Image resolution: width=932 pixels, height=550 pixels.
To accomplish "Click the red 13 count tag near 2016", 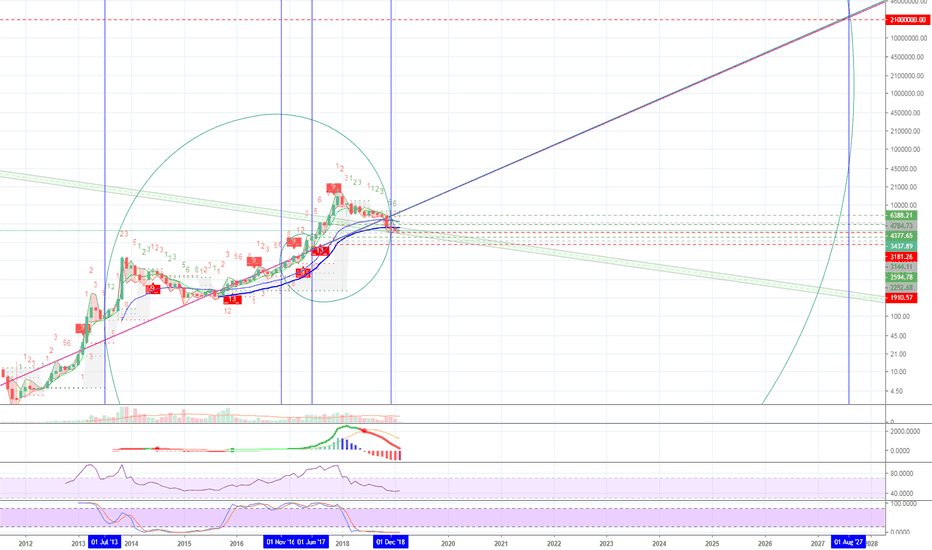I will click(232, 299).
